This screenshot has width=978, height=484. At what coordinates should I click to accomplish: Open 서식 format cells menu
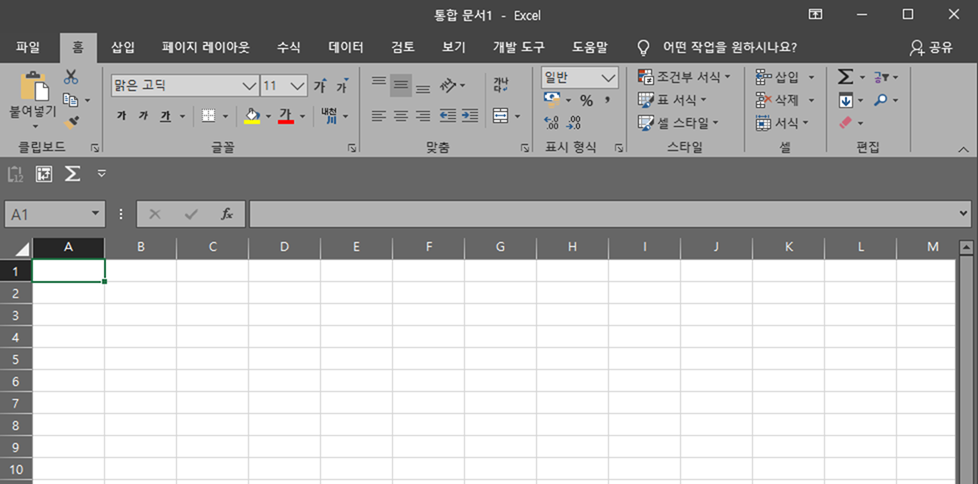782,123
